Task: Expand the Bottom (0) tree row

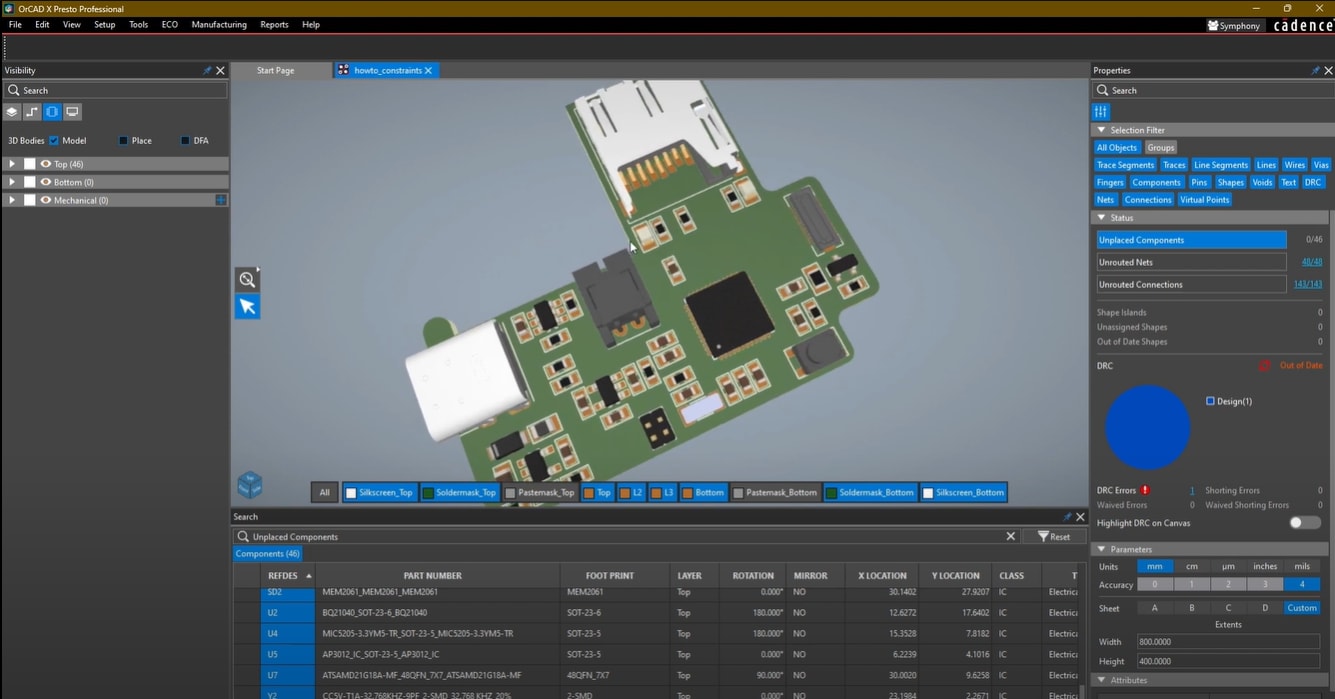Action: click(12, 182)
